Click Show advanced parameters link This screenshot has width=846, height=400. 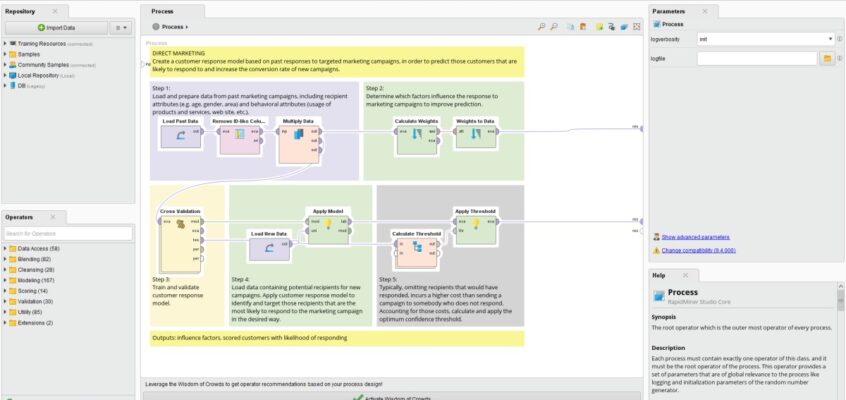click(x=695, y=237)
